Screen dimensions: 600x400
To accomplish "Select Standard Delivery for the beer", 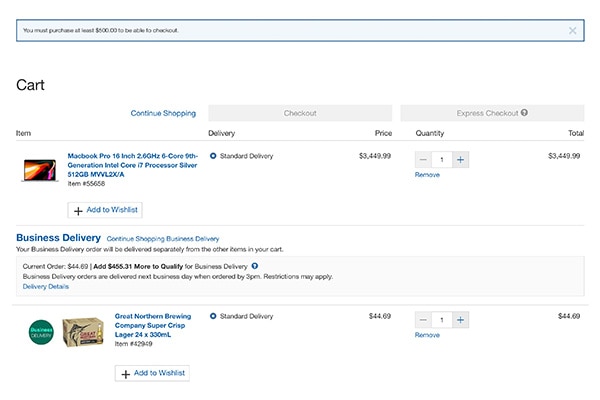I will [213, 316].
